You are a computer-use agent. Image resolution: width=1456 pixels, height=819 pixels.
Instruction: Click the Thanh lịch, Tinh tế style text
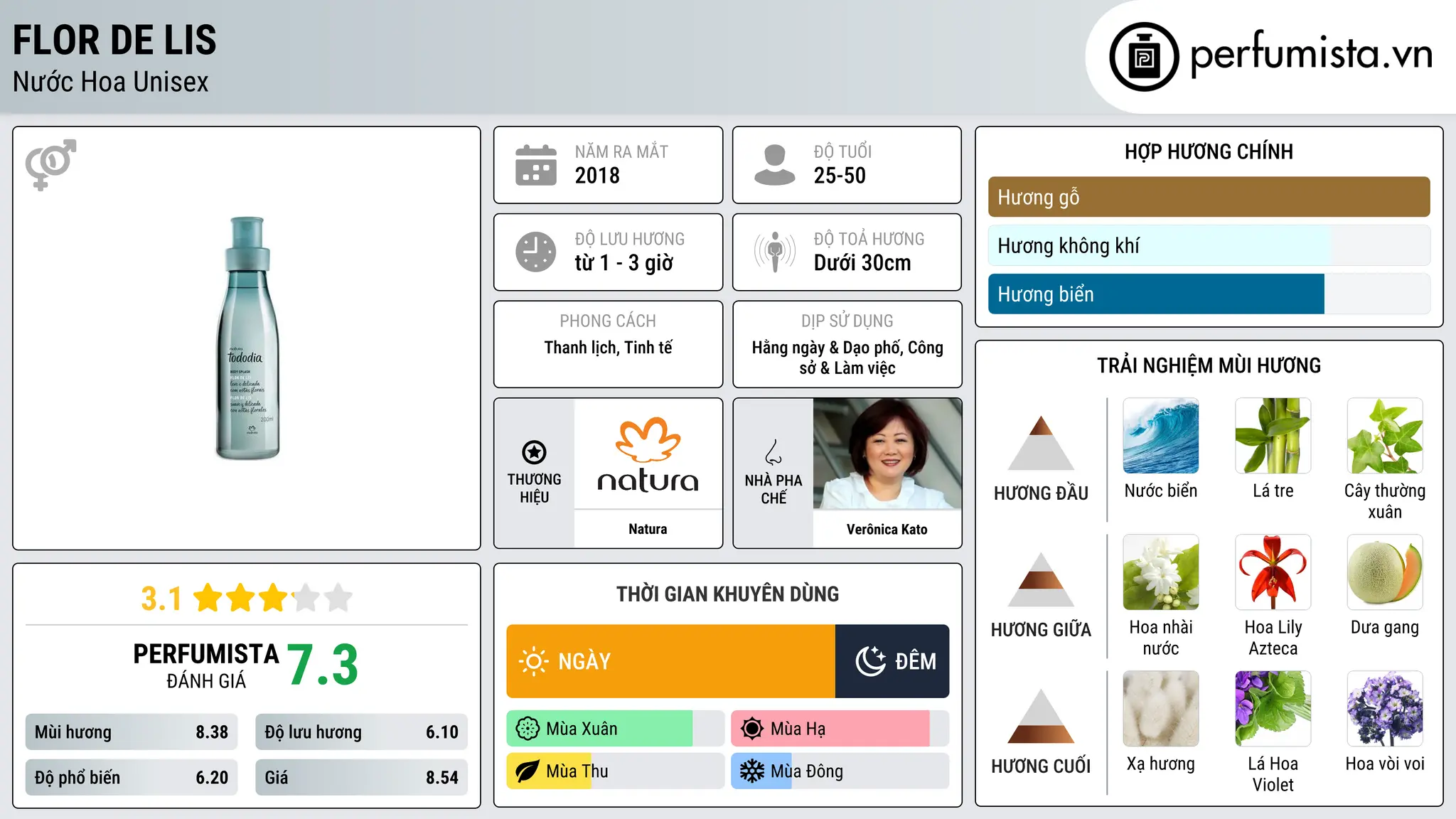pyautogui.click(x=608, y=348)
